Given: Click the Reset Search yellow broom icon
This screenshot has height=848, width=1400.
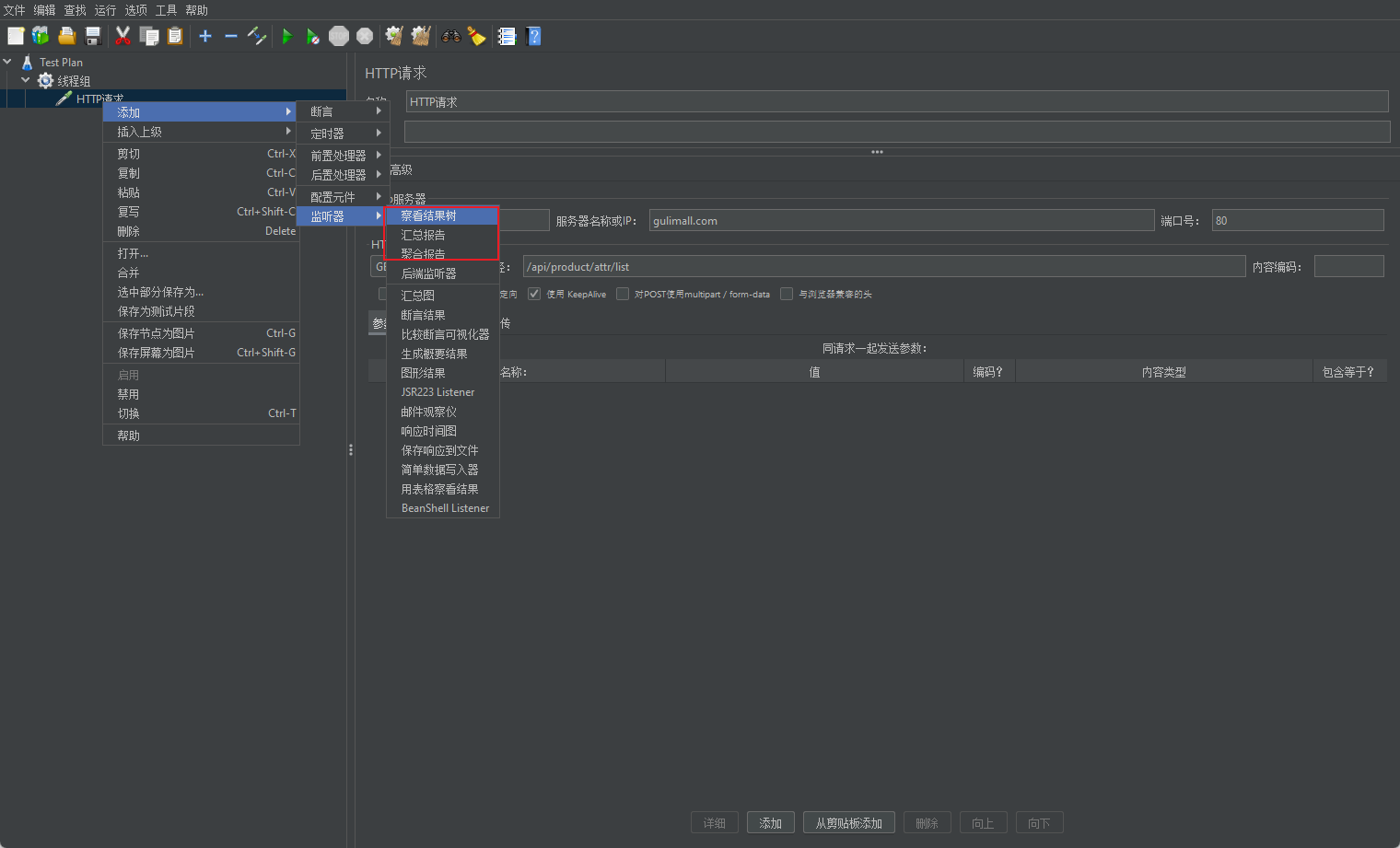Looking at the screenshot, I should click(476, 36).
